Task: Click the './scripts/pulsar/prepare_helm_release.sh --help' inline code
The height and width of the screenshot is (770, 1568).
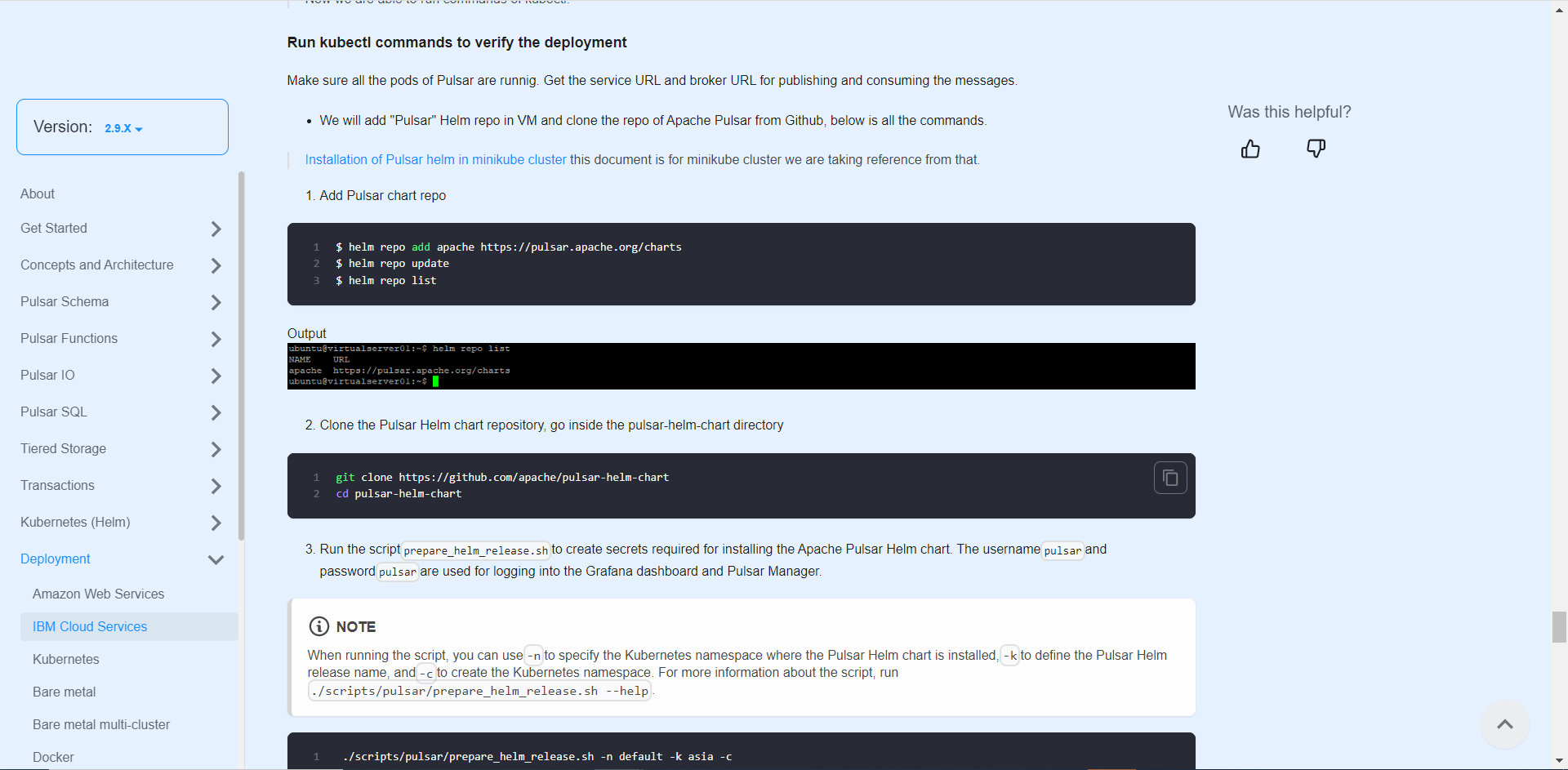Action: tap(479, 691)
